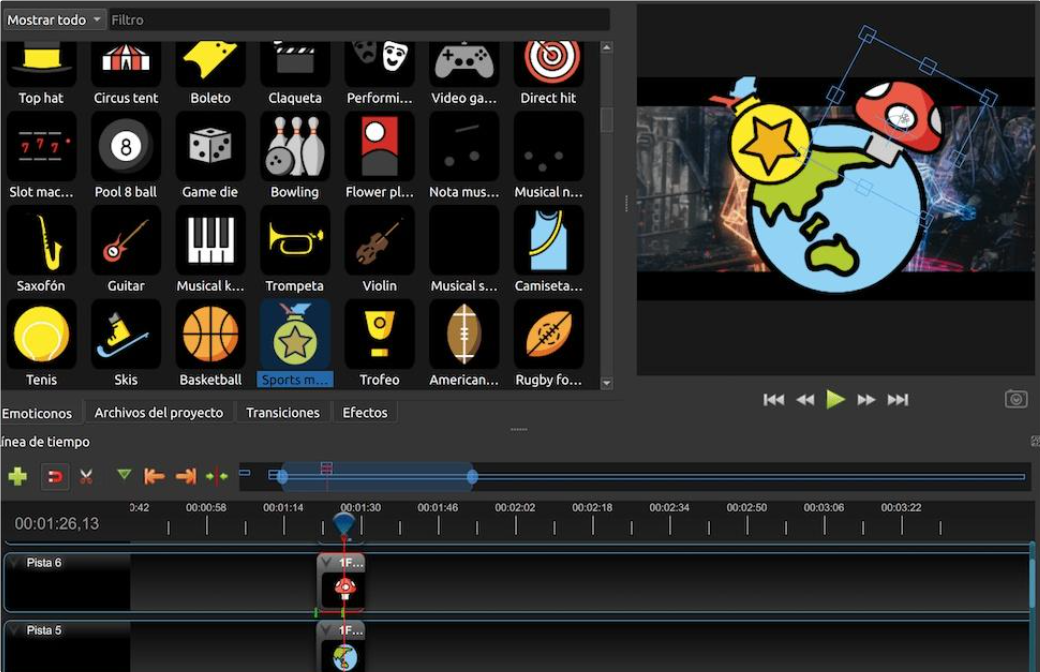
Task: Save current frame with camera icon
Action: coord(1016,399)
